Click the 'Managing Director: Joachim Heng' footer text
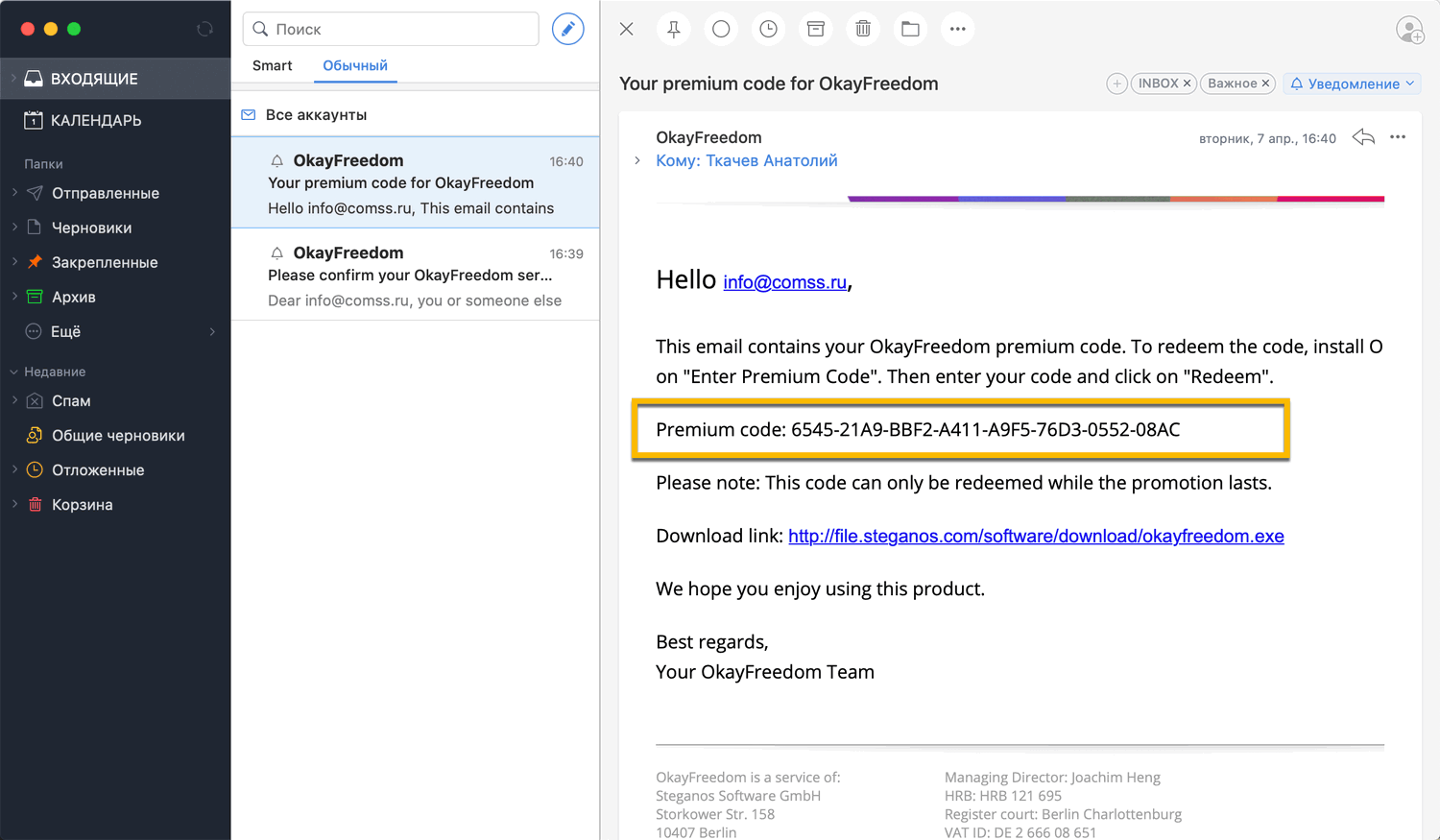This screenshot has height=840, width=1440. click(x=1052, y=778)
